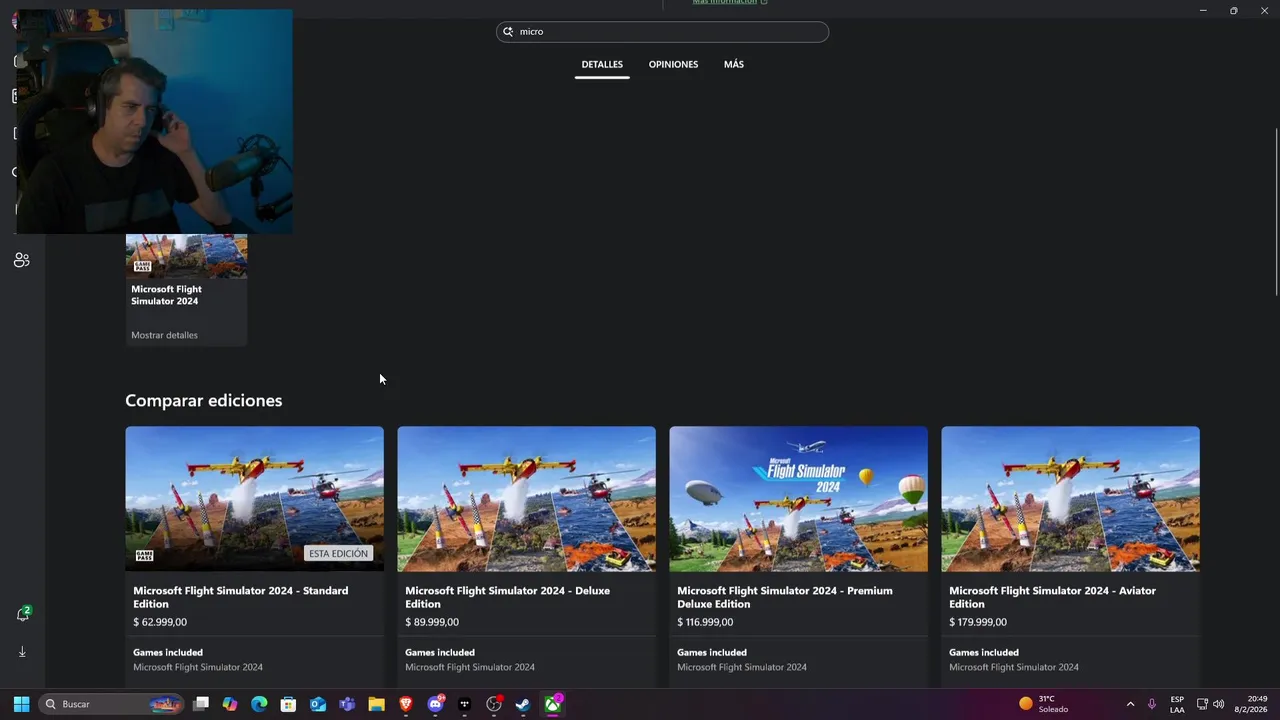Click the Comparar ediciones heading
The height and width of the screenshot is (720, 1280).
(204, 400)
